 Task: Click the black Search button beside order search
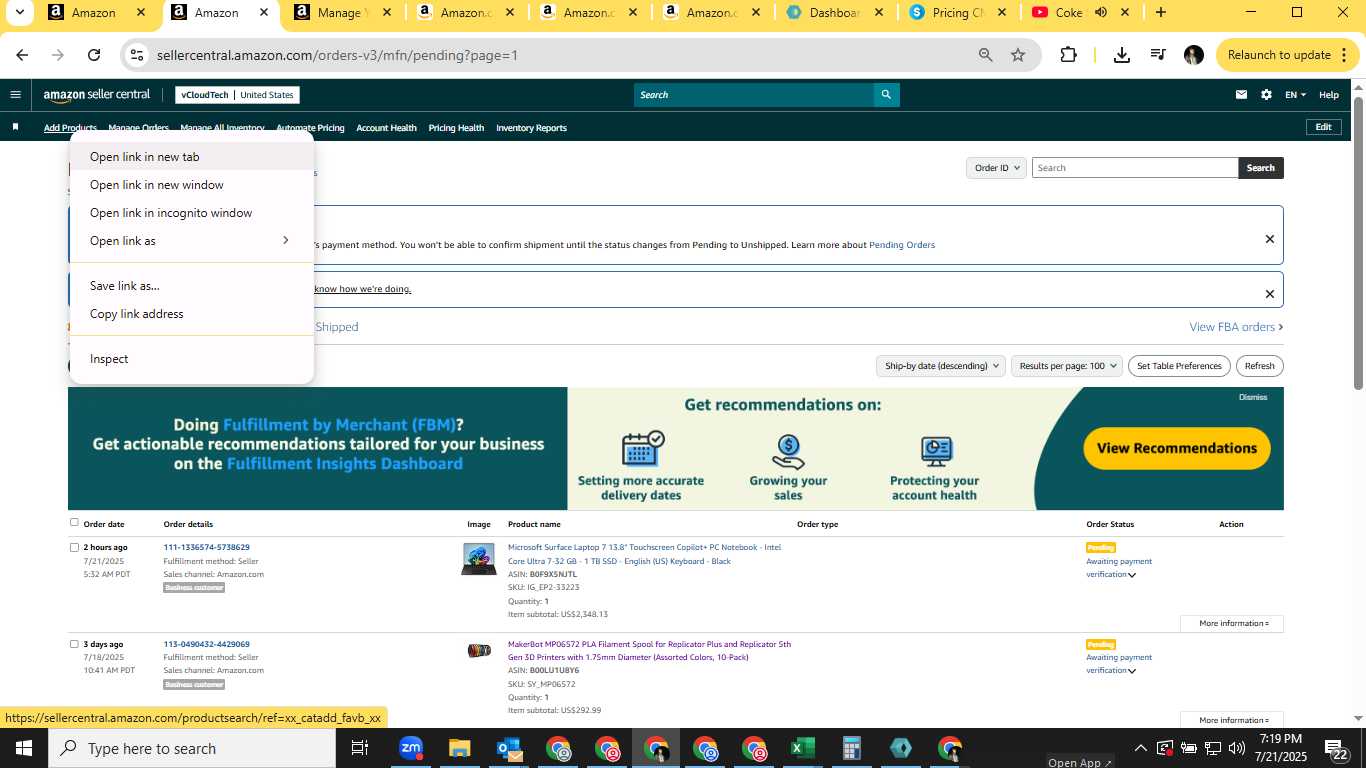click(1260, 168)
